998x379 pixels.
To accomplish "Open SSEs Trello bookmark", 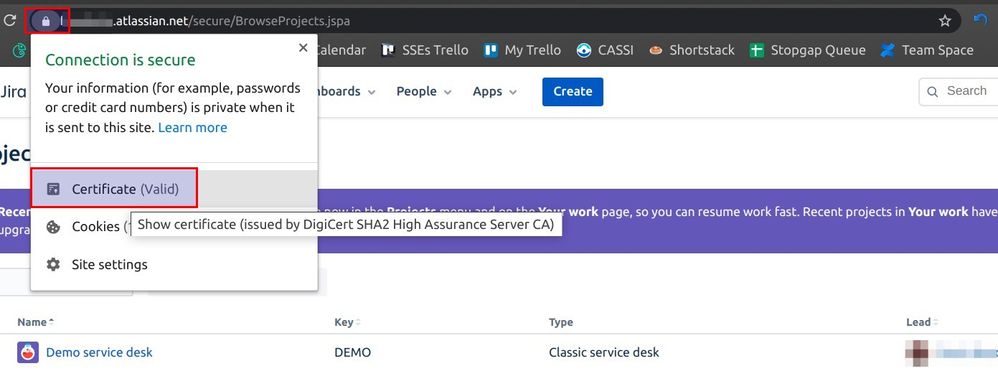I will coord(425,50).
